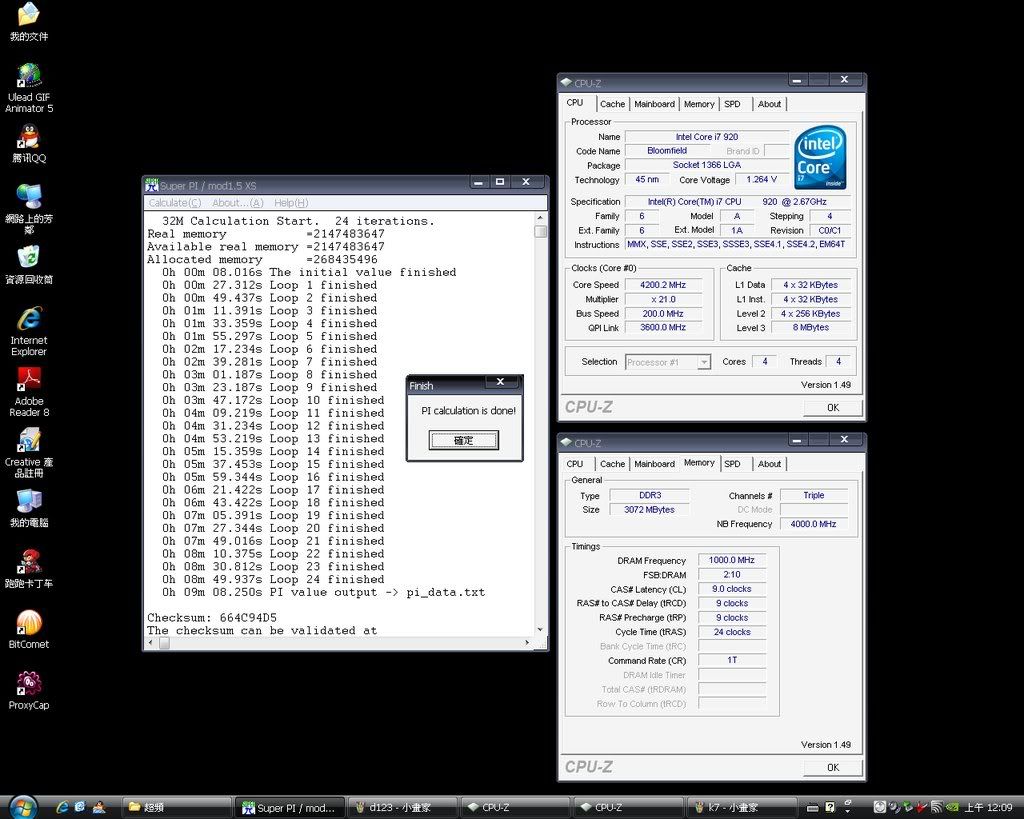Click Internet Explorer quick launch icon
Image resolution: width=1024 pixels, height=819 pixels.
click(63, 807)
